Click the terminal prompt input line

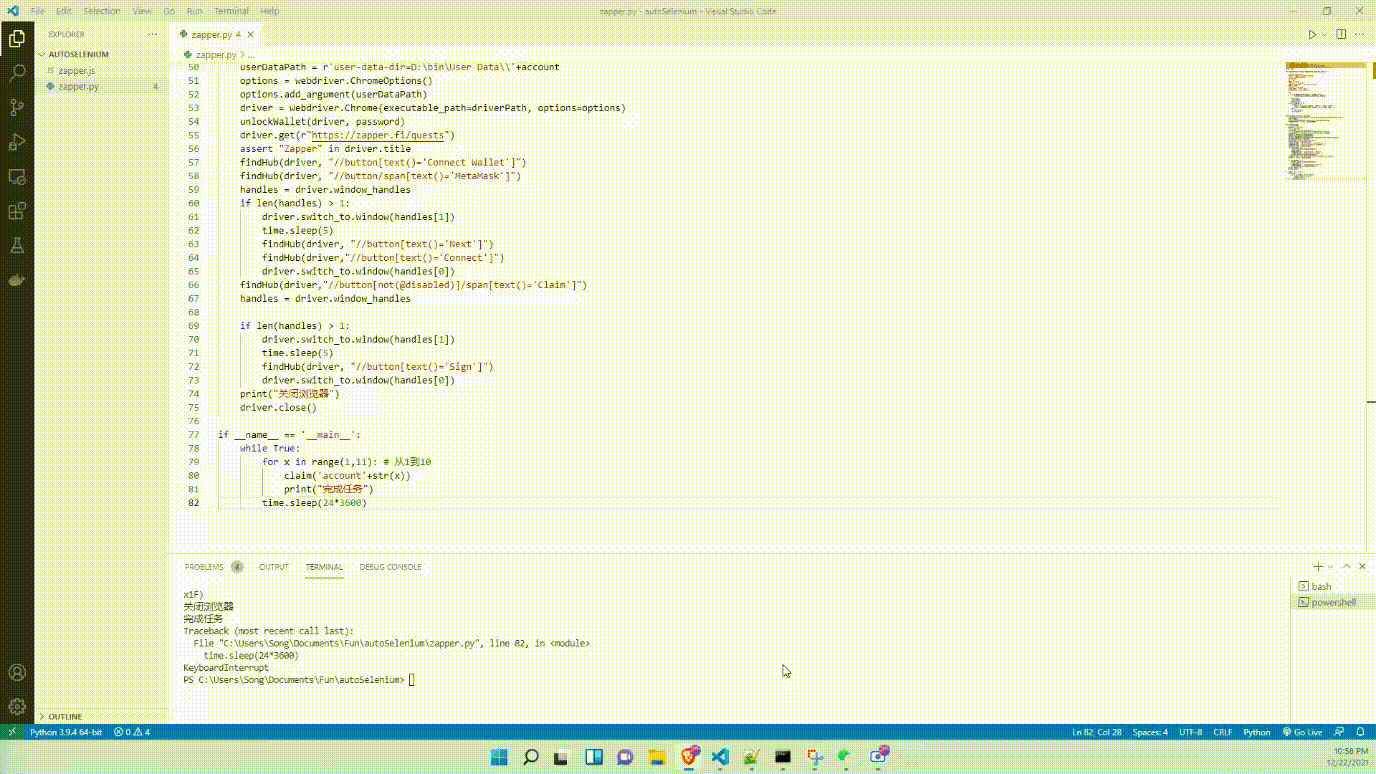[298, 680]
